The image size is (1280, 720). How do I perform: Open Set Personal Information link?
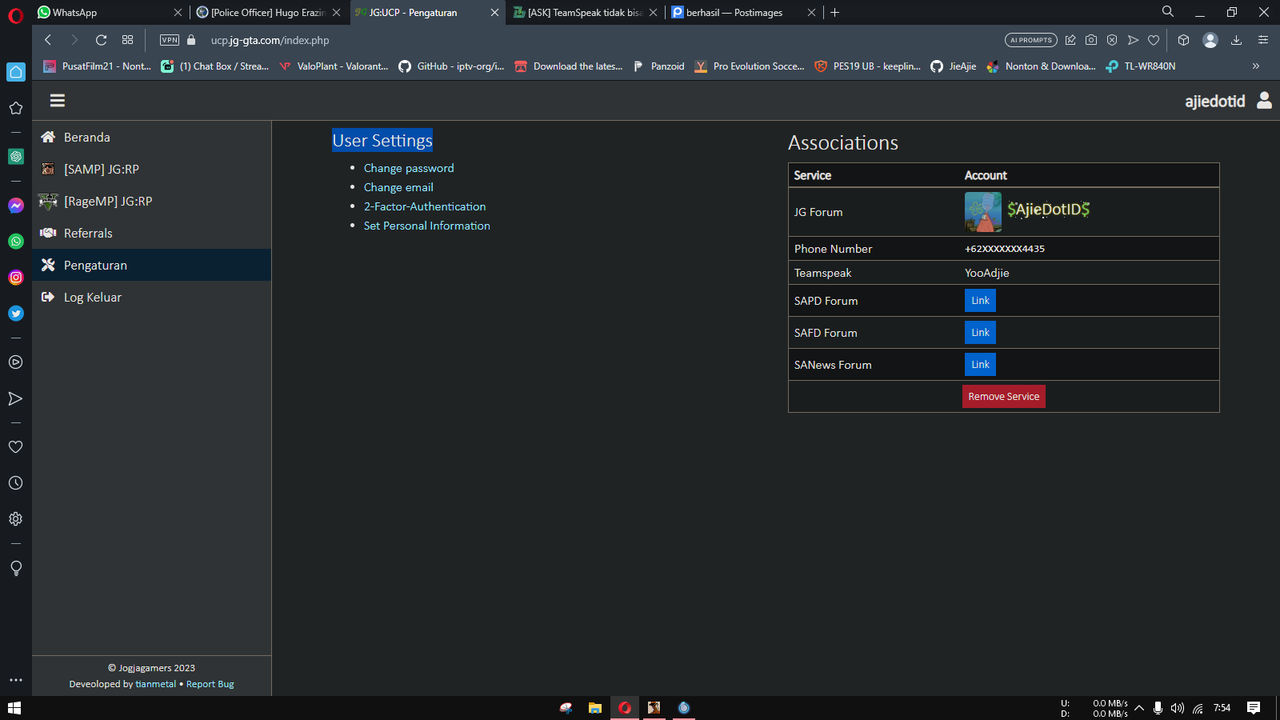[x=427, y=226]
